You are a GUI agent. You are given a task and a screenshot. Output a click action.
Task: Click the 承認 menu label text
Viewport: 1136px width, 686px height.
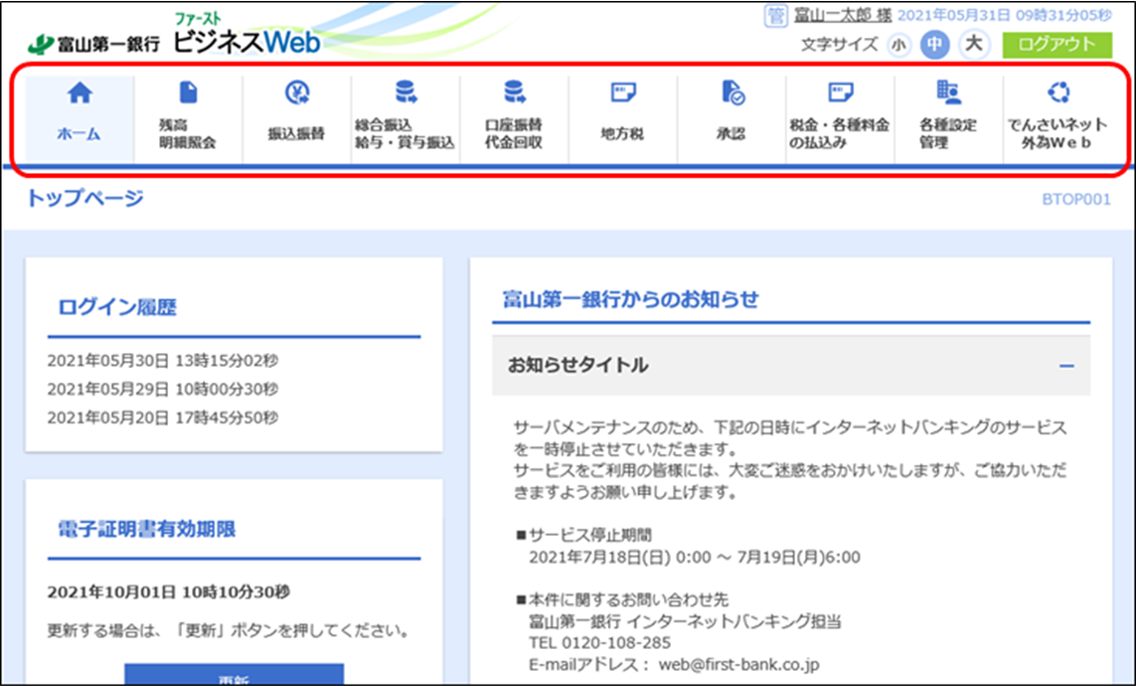click(732, 134)
